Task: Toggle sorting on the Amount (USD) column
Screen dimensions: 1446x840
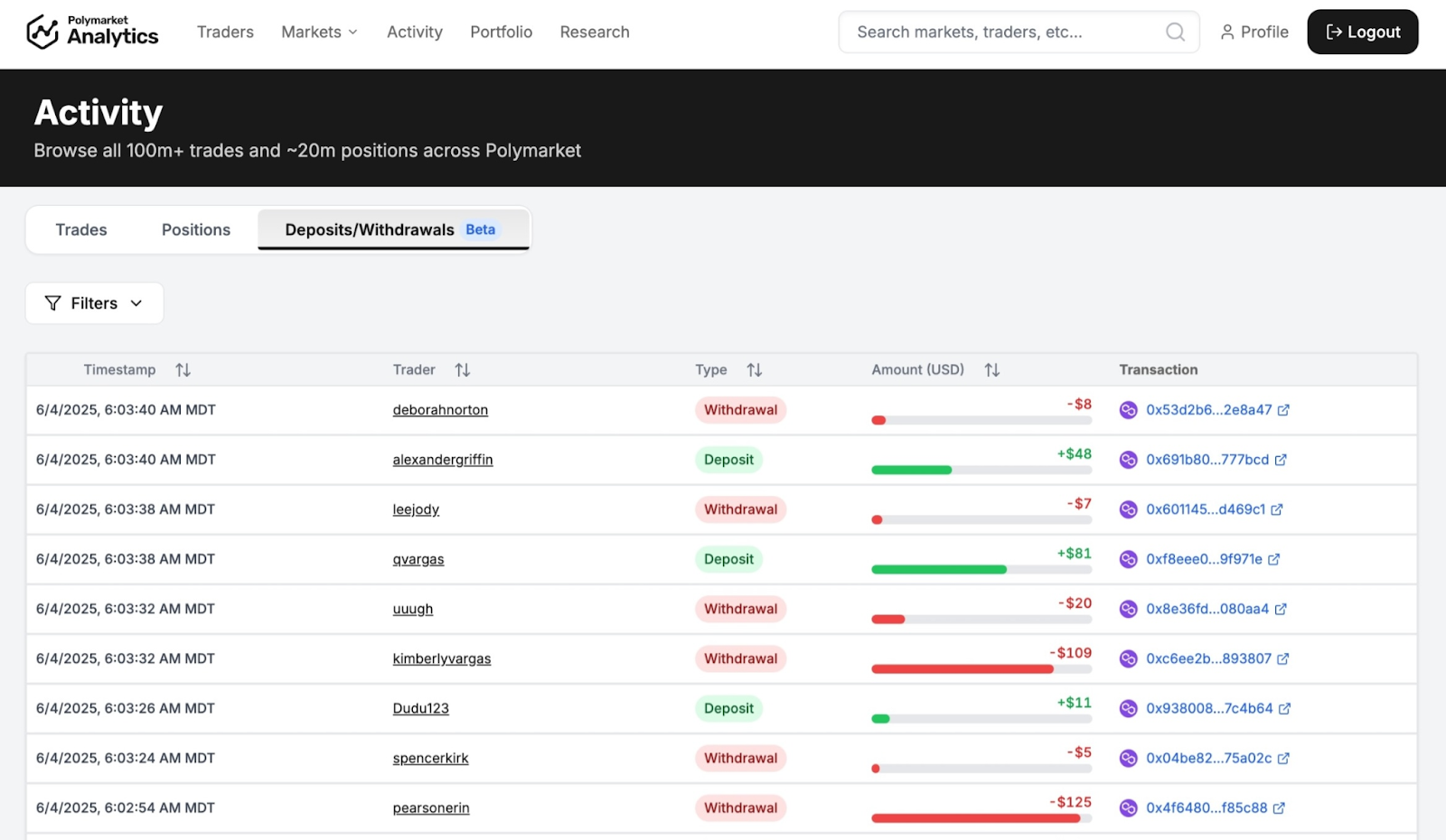Action: [991, 369]
